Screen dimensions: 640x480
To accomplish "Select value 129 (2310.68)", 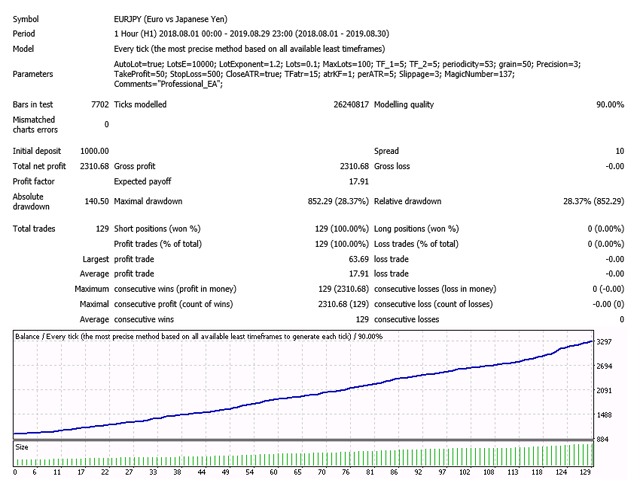I will point(344,289).
